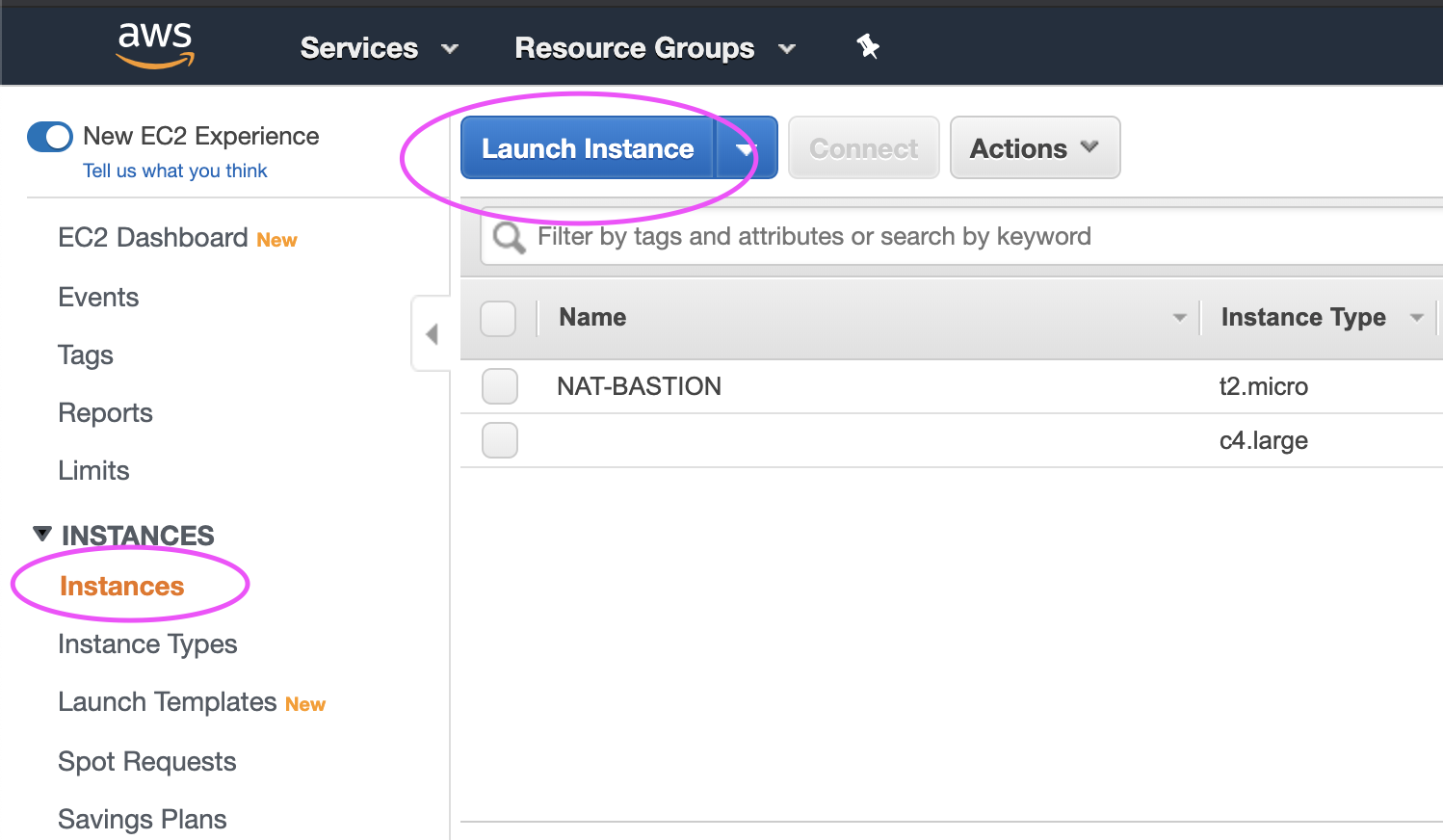
Task: Tick the checkbox for the c4.large instance
Action: 500,440
